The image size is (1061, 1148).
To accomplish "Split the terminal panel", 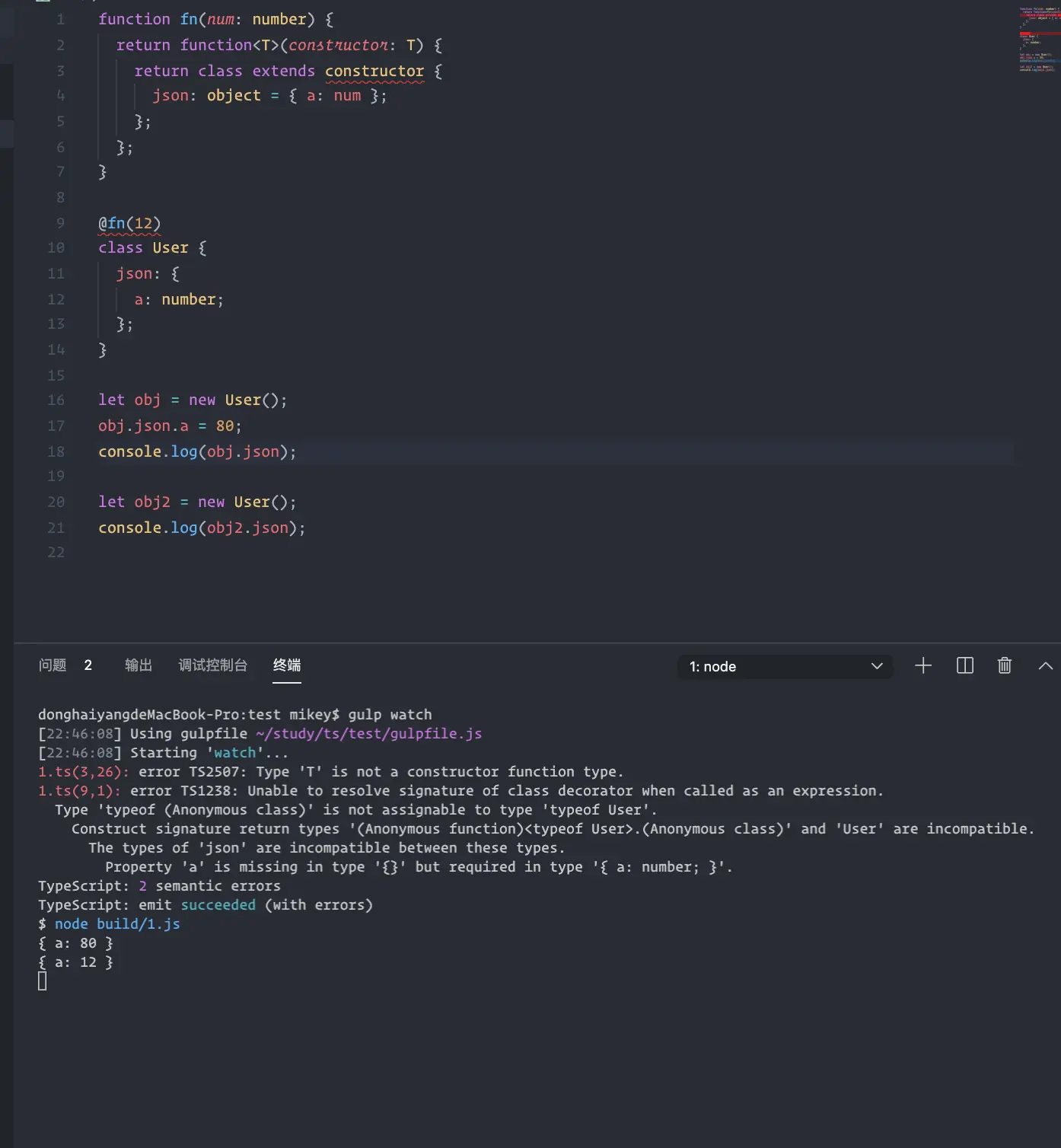I will [964, 665].
